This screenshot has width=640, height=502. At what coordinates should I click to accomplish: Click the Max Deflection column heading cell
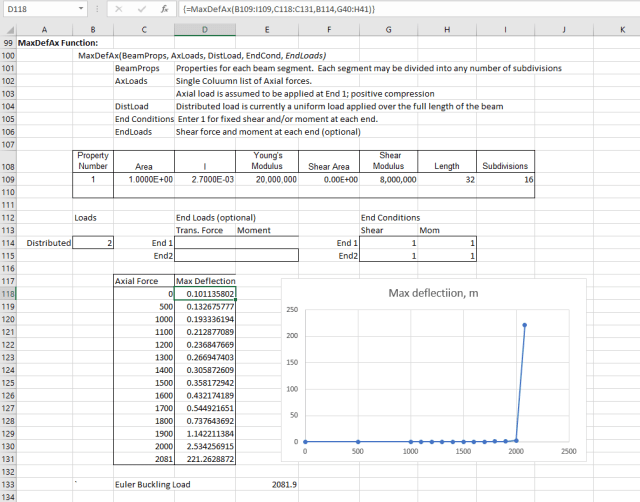[x=205, y=282]
